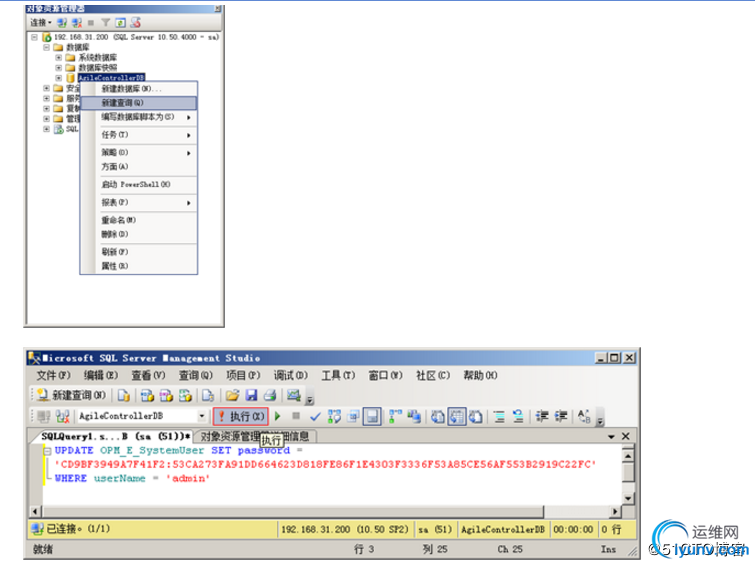Switch to Results to File
Viewport: 755px width, 566px height.
(476, 416)
